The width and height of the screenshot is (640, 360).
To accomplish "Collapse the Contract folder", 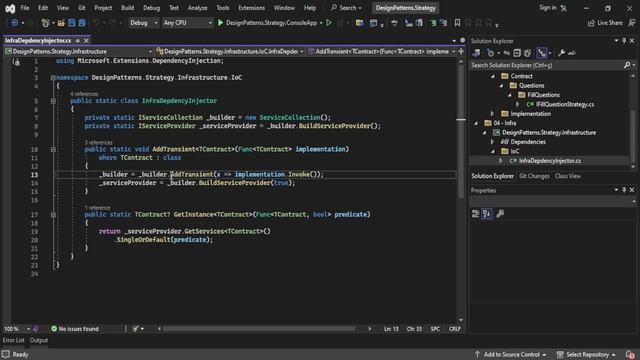I will (493, 76).
